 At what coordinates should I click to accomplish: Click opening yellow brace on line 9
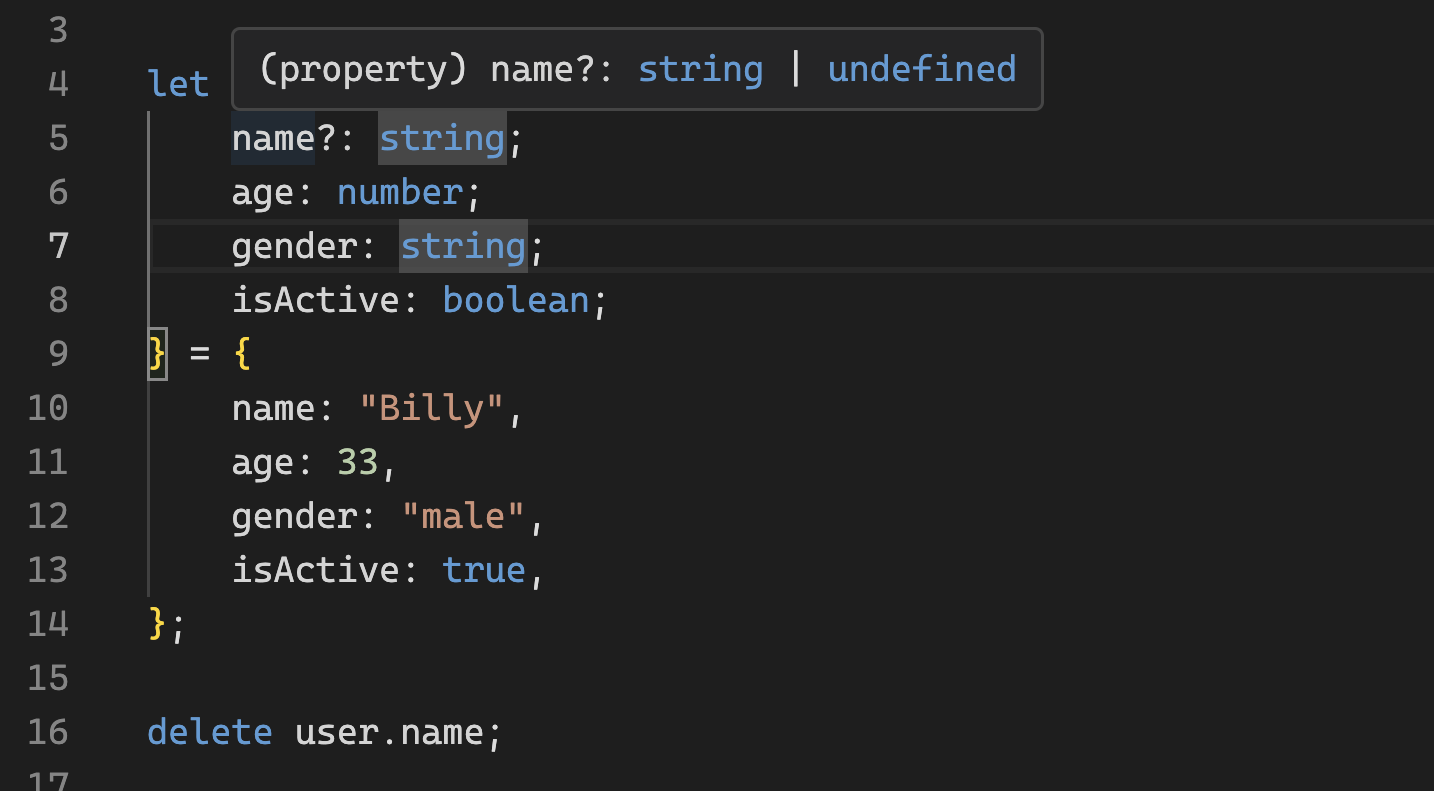[241, 354]
